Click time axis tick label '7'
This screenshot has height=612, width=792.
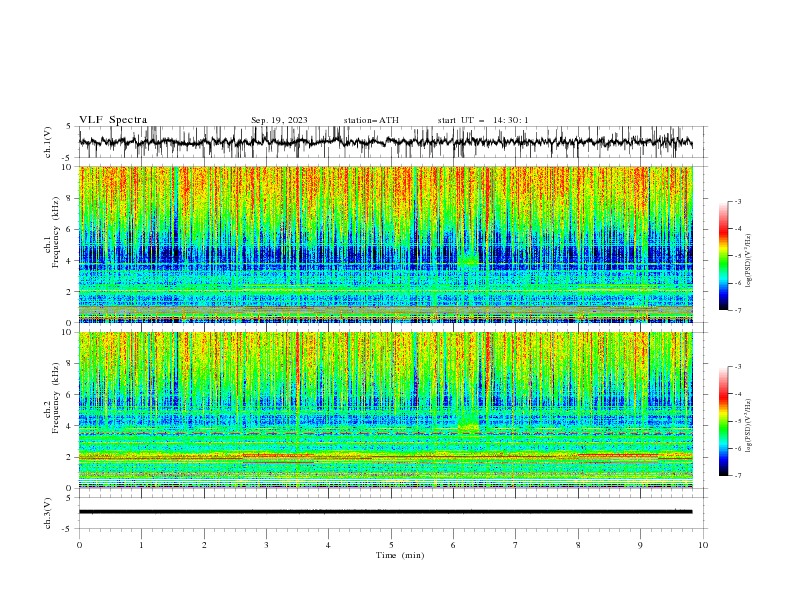point(516,545)
